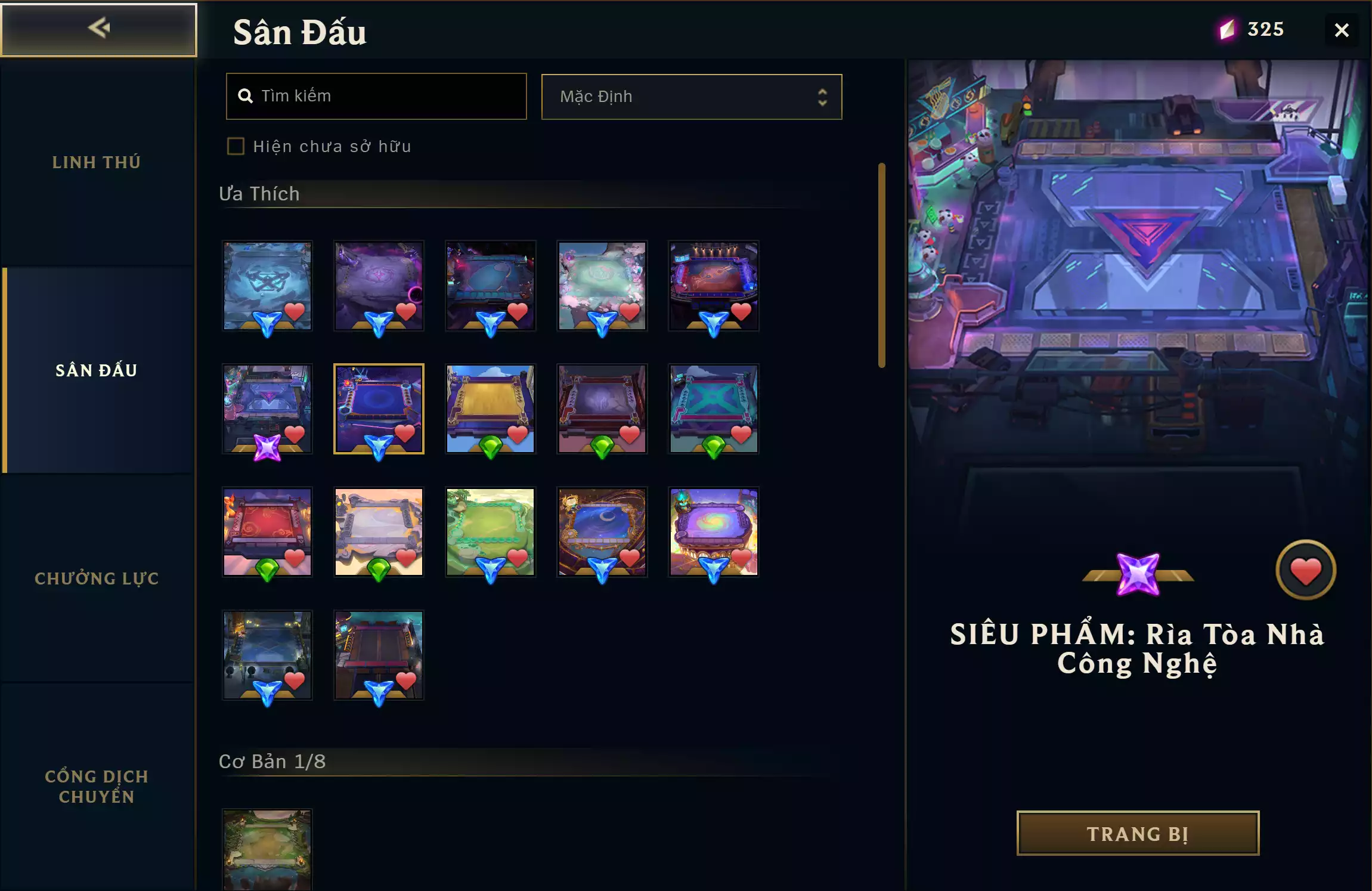Open the Chưởng Lực tab
Viewport: 1372px width, 891px height.
click(97, 578)
